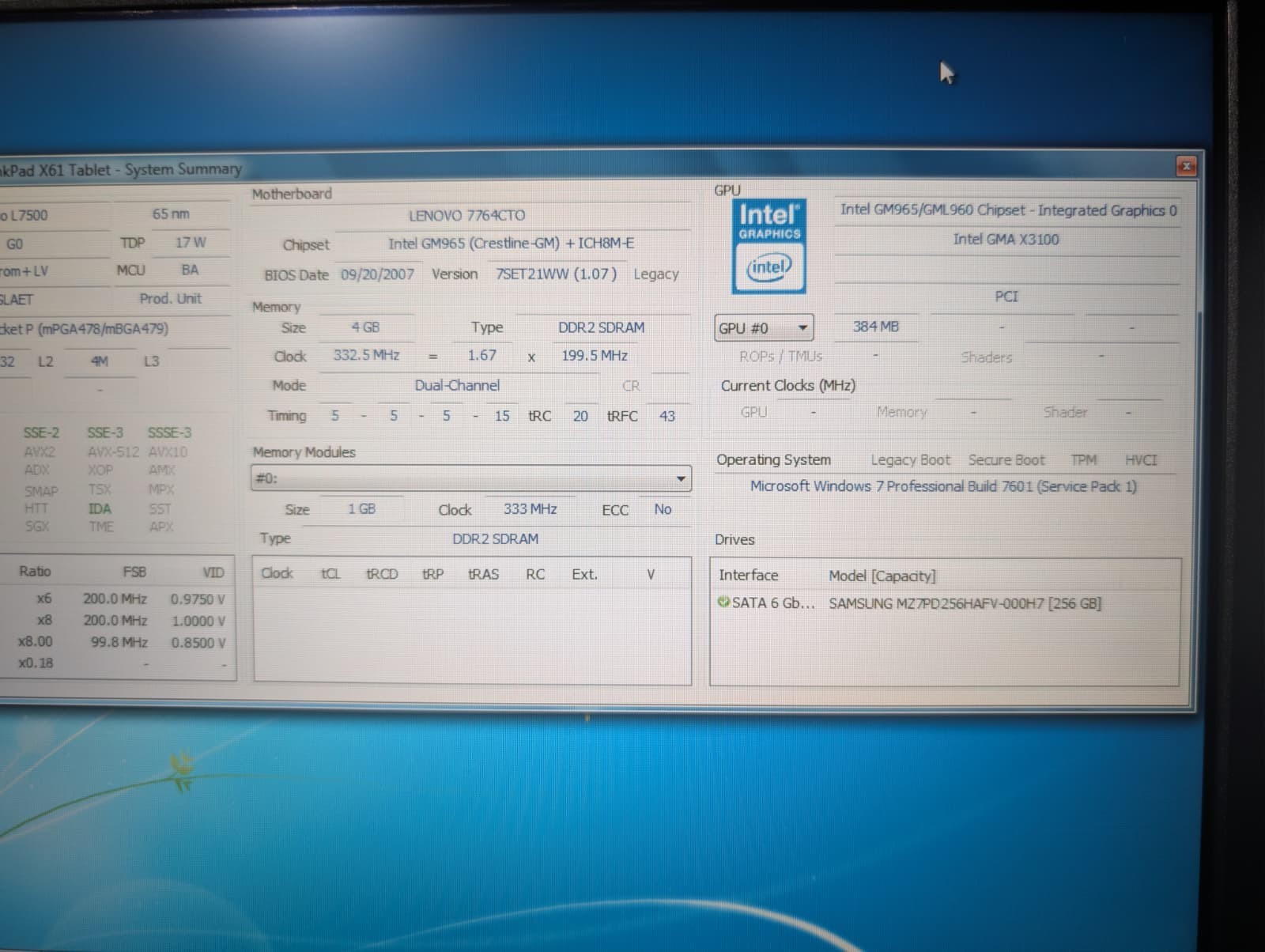Click the x8 ratio row 1.0000 V value

click(198, 621)
